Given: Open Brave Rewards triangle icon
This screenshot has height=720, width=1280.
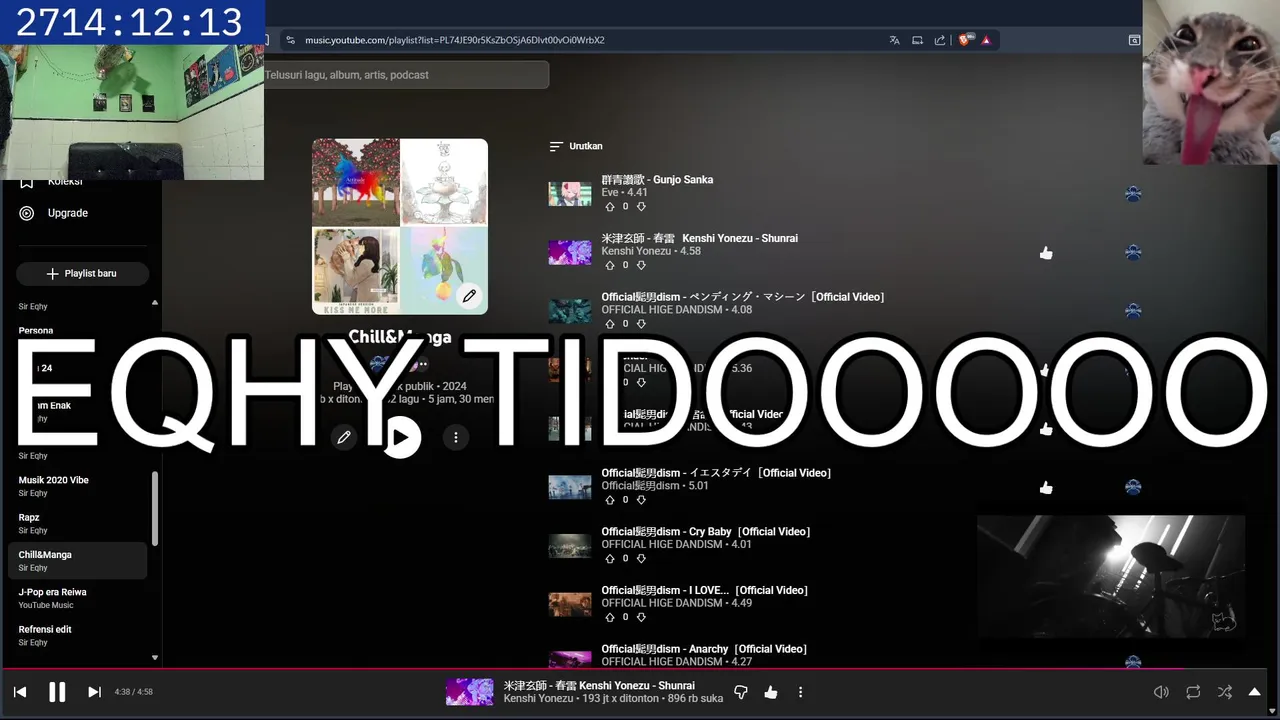Looking at the screenshot, I should tap(986, 40).
